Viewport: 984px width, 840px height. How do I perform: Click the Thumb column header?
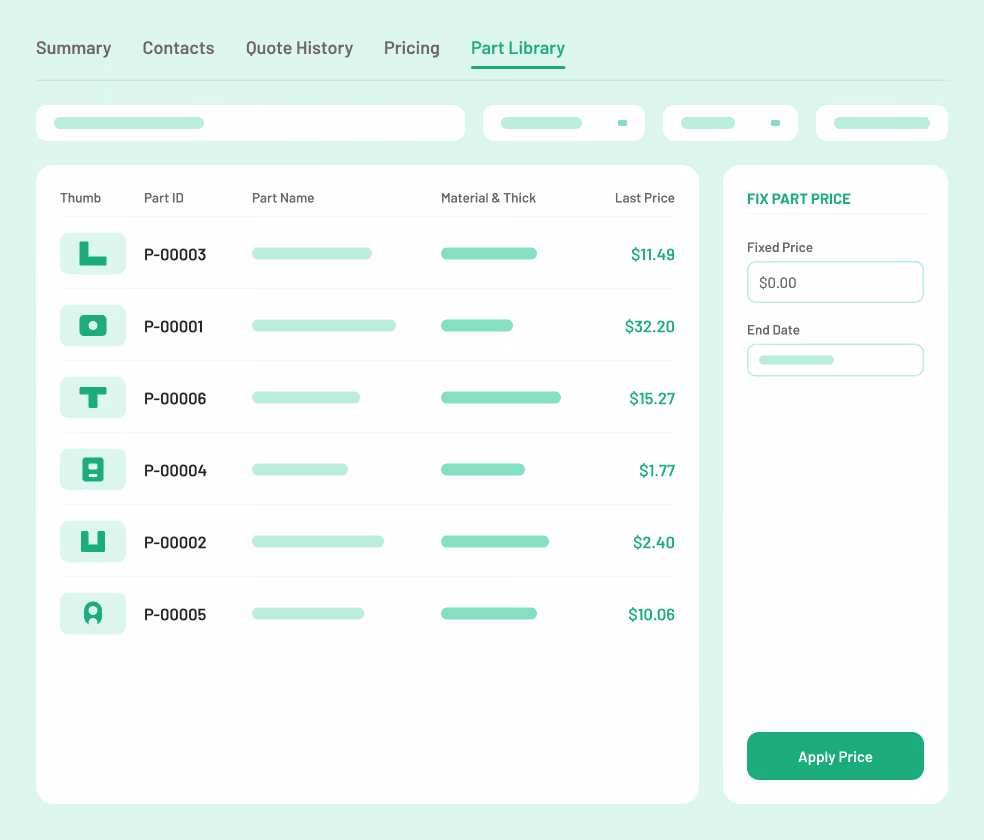pos(80,198)
